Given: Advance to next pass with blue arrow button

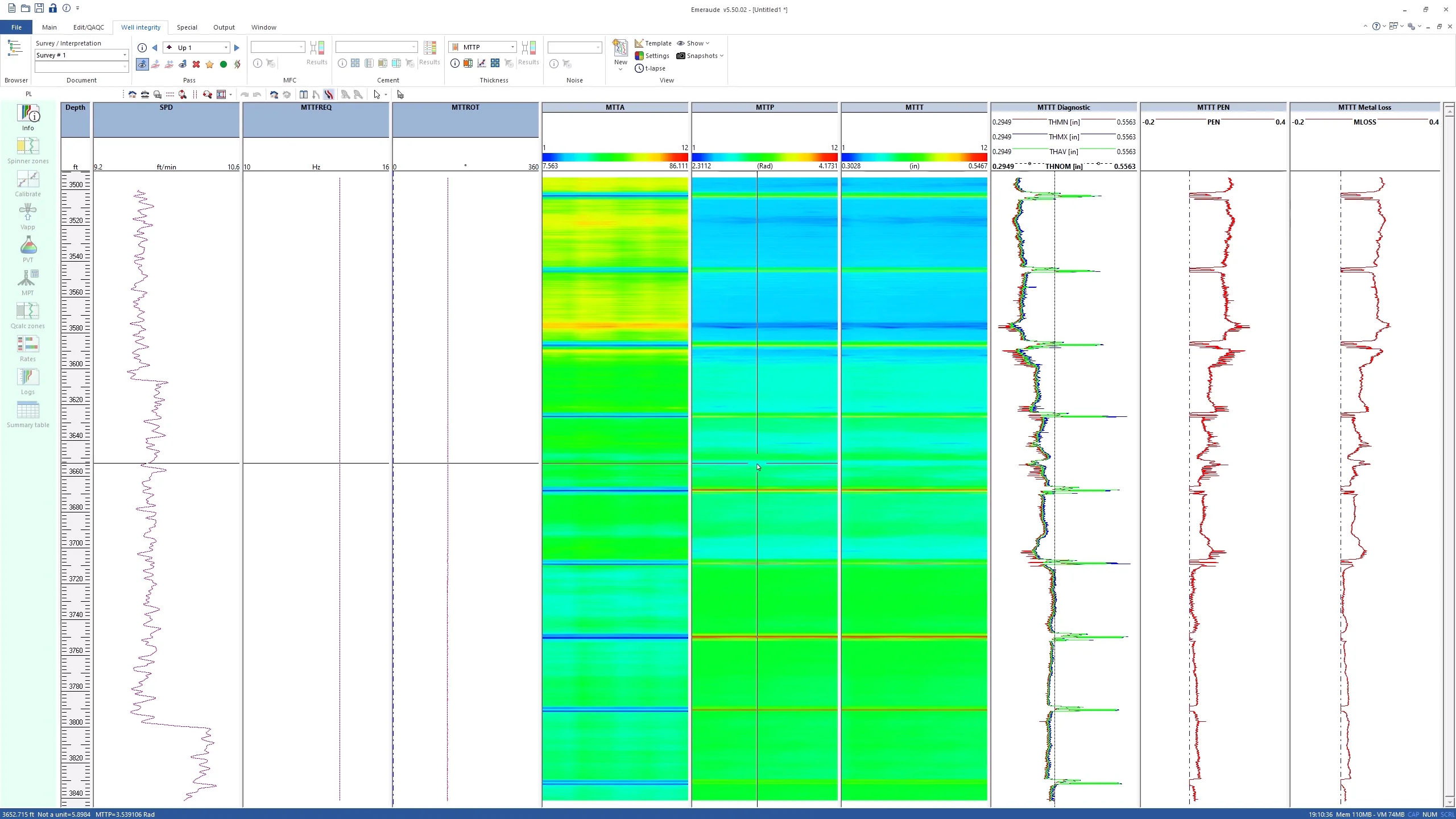Looking at the screenshot, I should (x=237, y=47).
